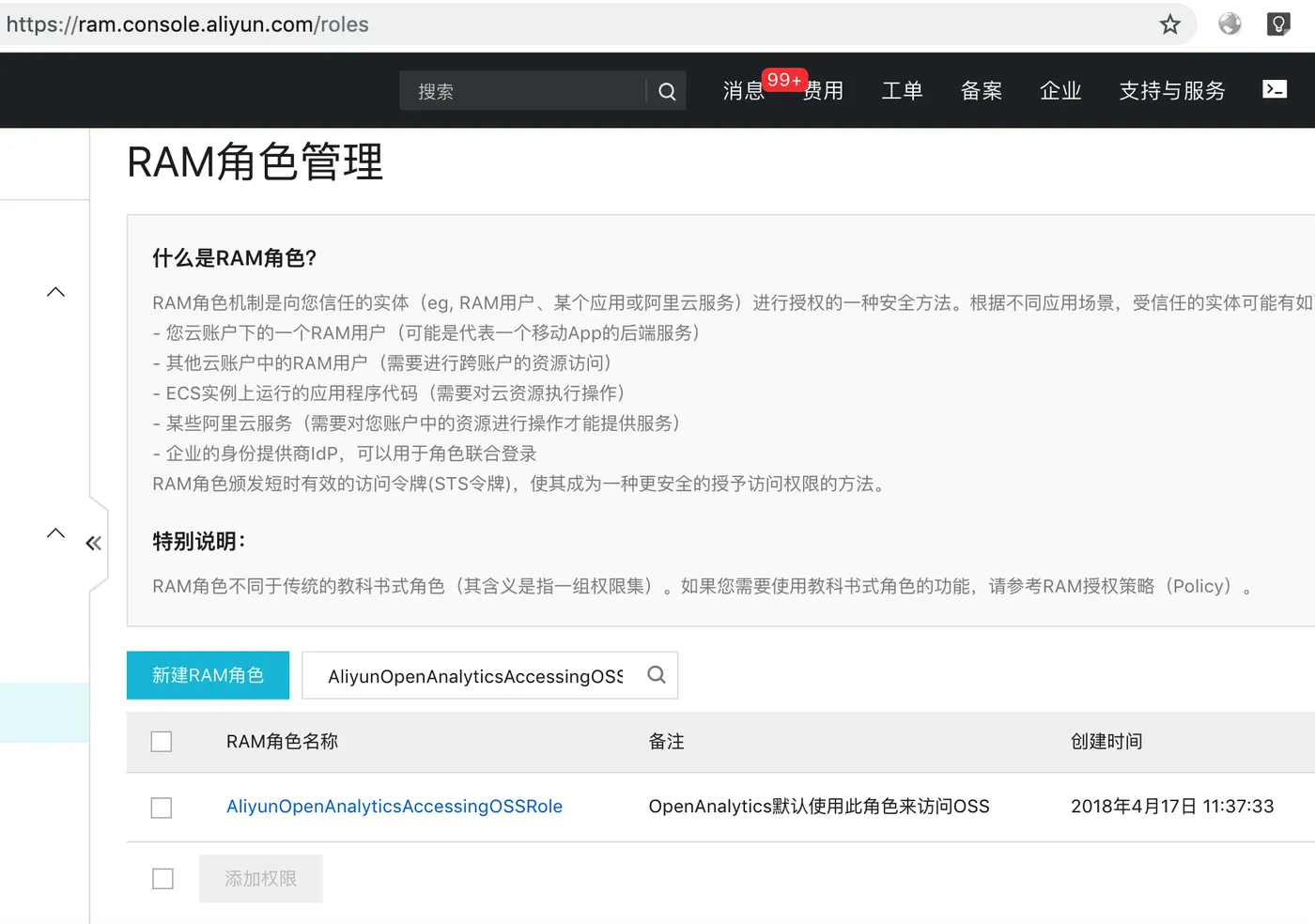Check the AliyunOpenAnalyticsAccessingOSSRole row checkbox

coord(162,808)
